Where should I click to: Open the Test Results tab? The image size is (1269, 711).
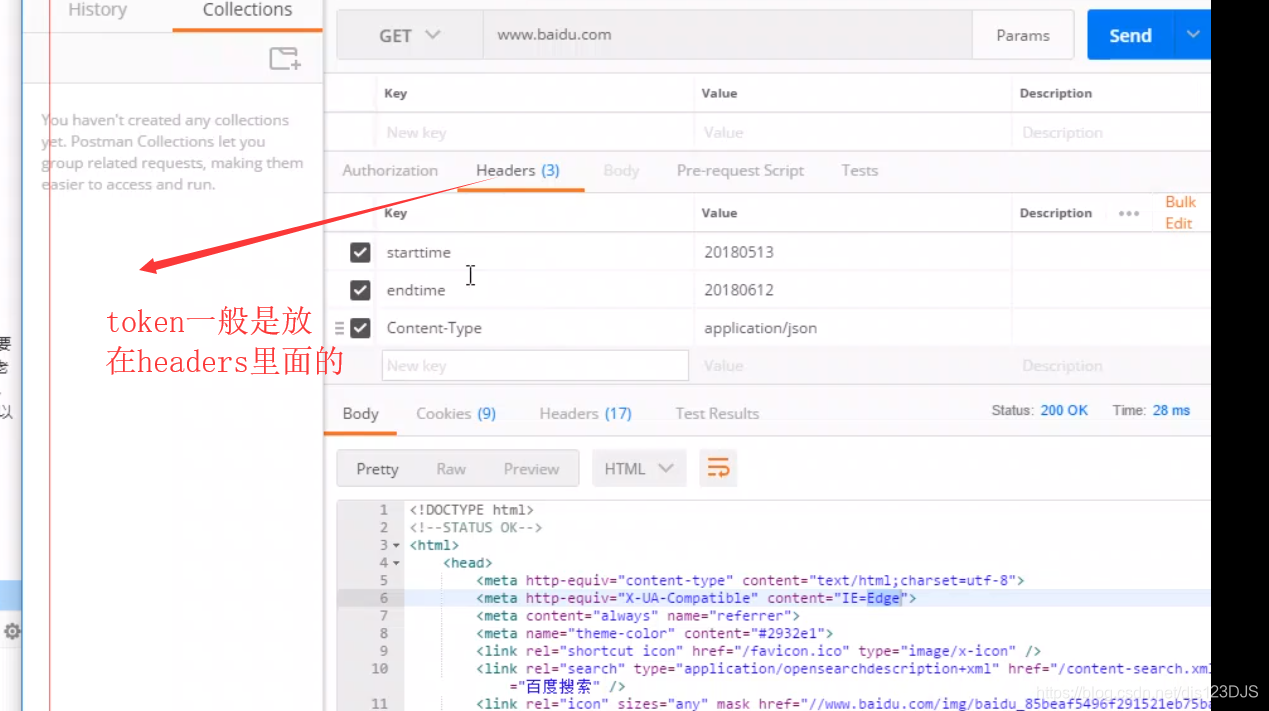click(717, 413)
